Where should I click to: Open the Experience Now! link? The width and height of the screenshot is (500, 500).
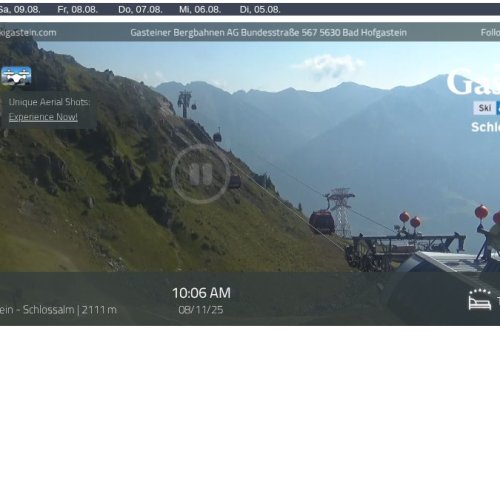[x=43, y=117]
